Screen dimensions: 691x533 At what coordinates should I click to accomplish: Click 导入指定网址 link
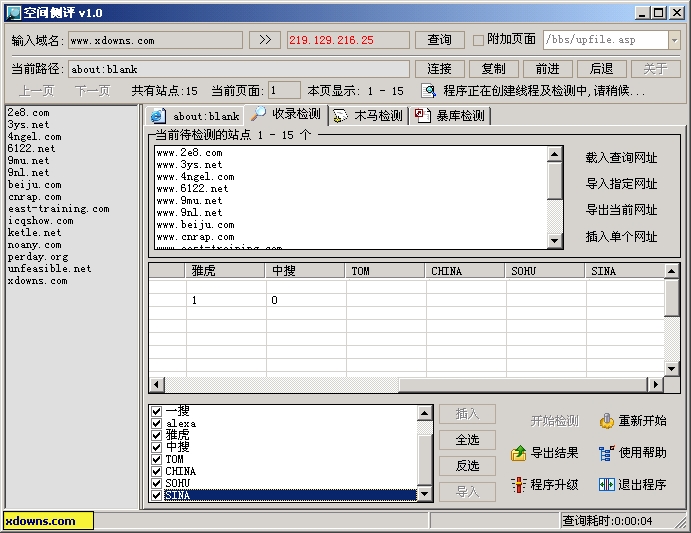pyautogui.click(x=621, y=184)
